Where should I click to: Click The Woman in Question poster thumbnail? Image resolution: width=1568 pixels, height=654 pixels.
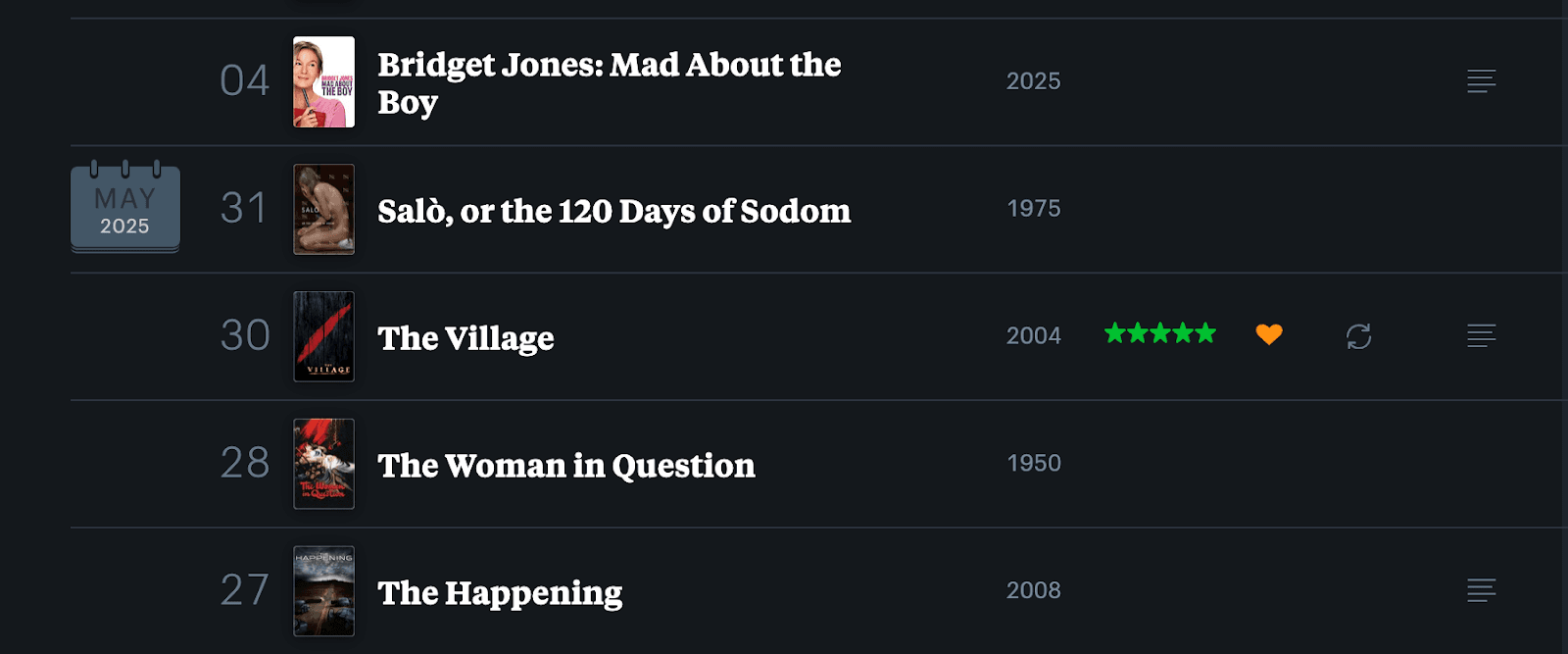click(324, 464)
